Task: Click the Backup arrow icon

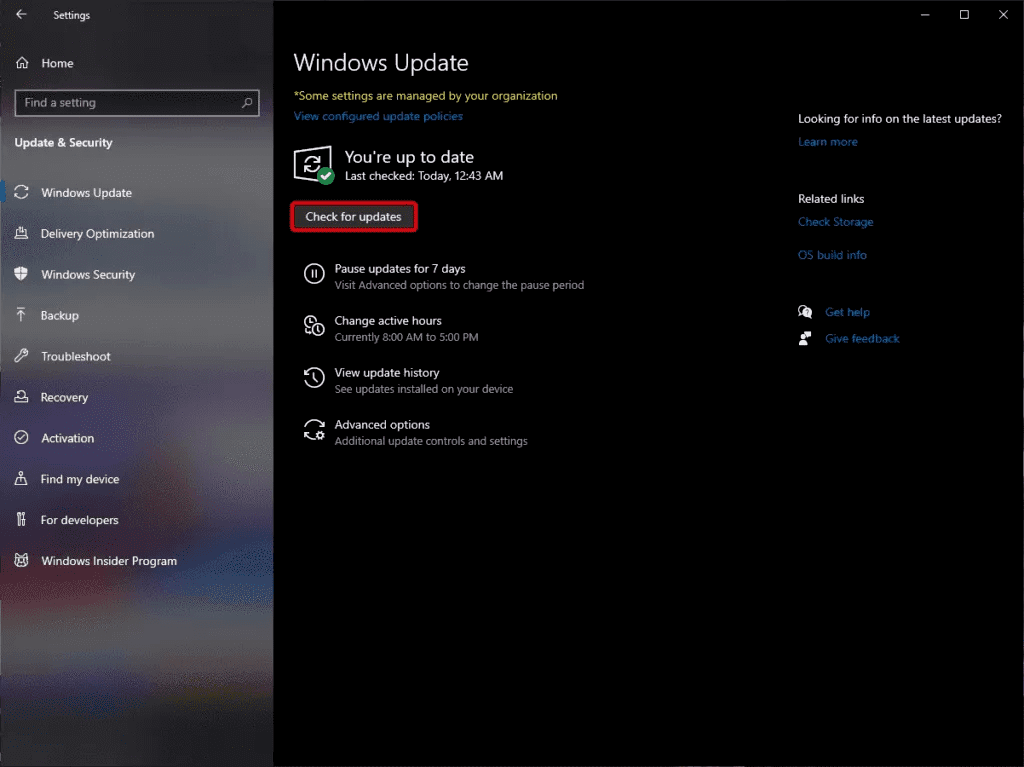Action: point(22,315)
